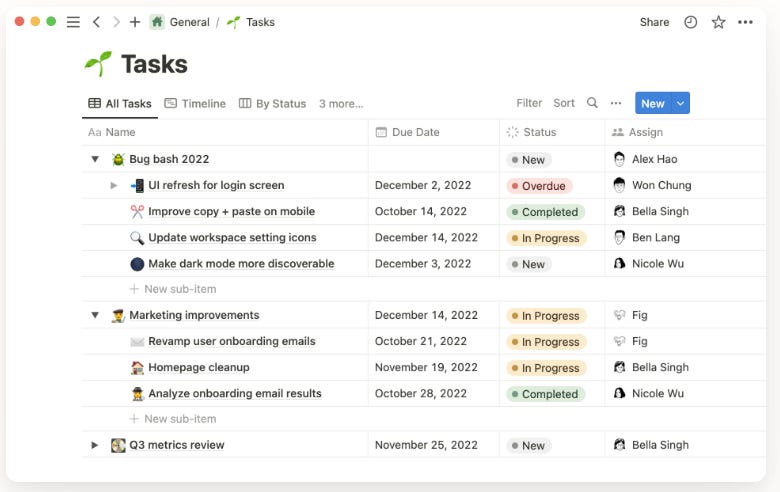
Task: Click the New status of Q3 metrics review
Action: tap(528, 446)
